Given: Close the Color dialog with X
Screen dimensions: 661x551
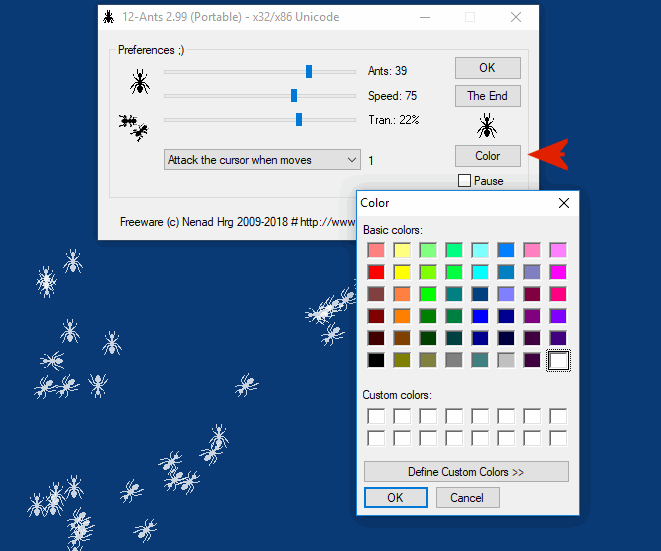Looking at the screenshot, I should (x=564, y=203).
